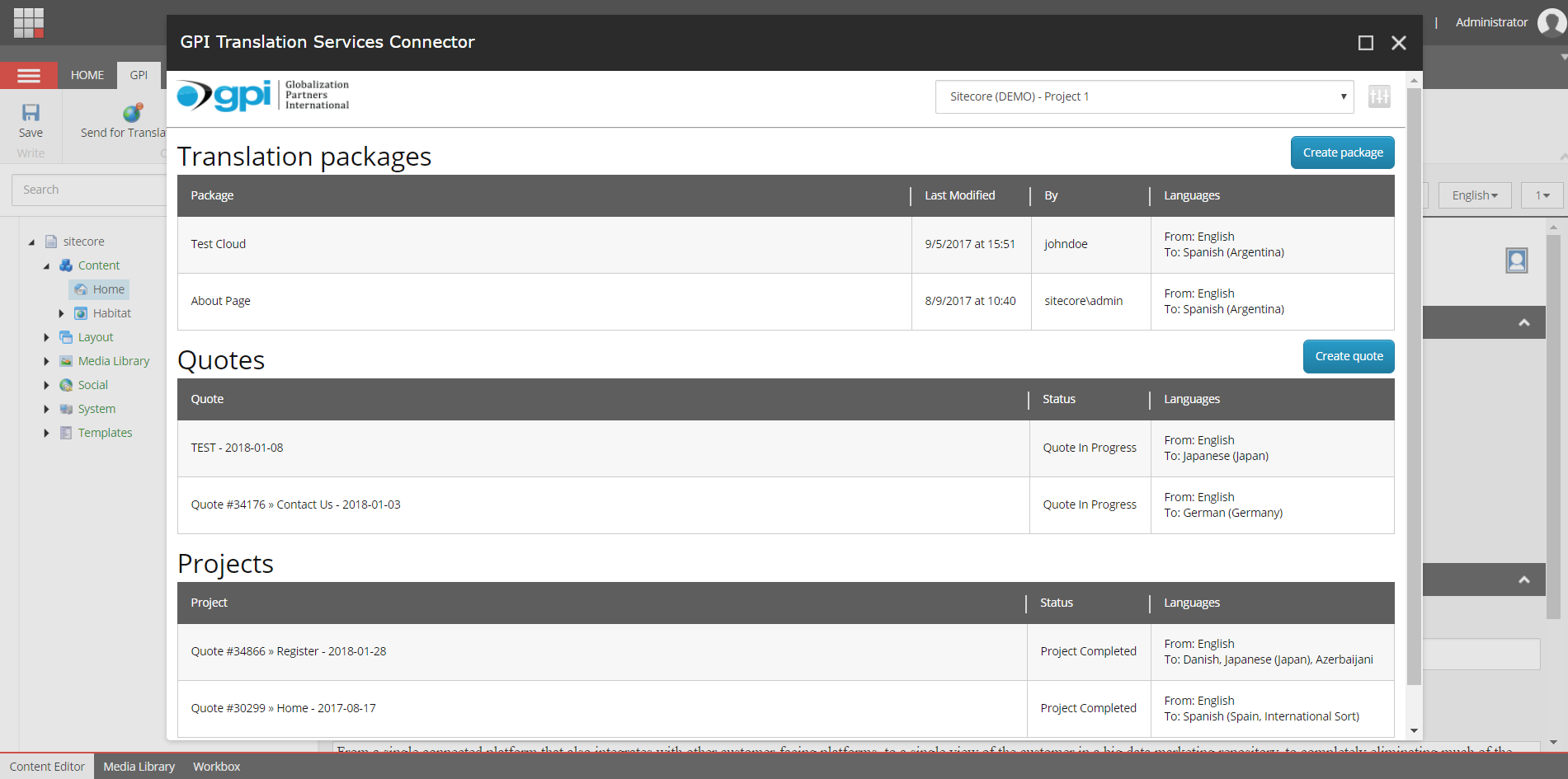Click the Save floppy disk icon

(x=31, y=113)
